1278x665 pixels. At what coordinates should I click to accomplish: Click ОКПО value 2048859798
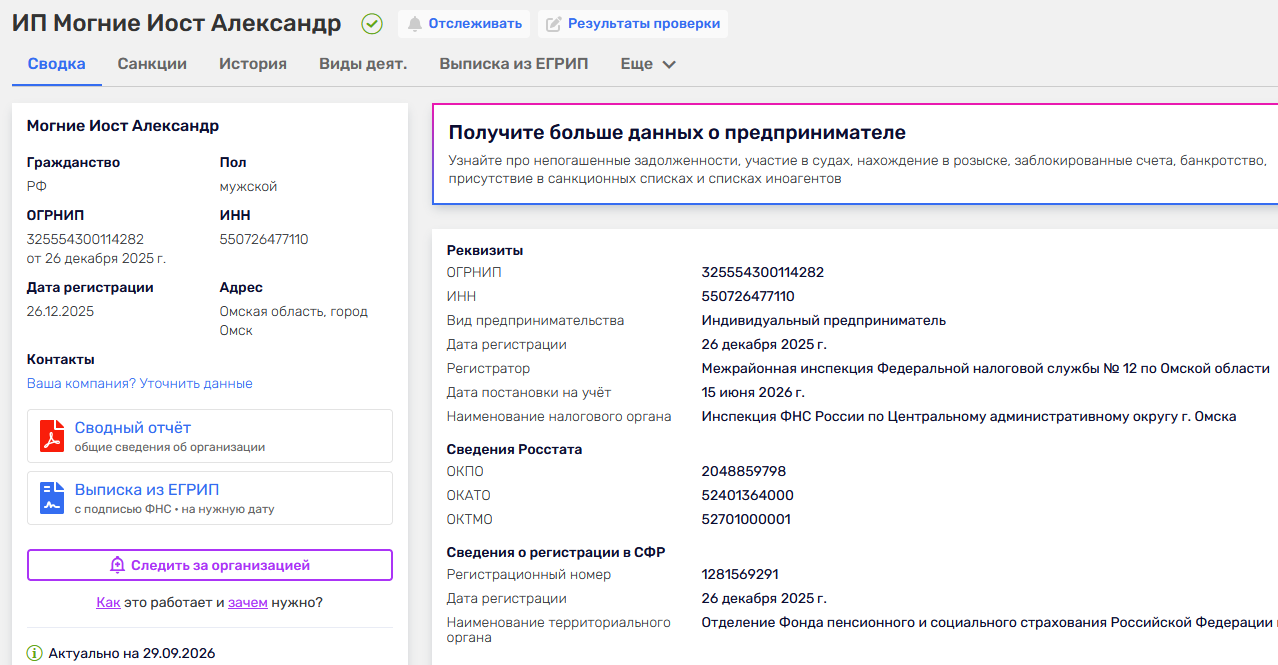[x=744, y=471]
